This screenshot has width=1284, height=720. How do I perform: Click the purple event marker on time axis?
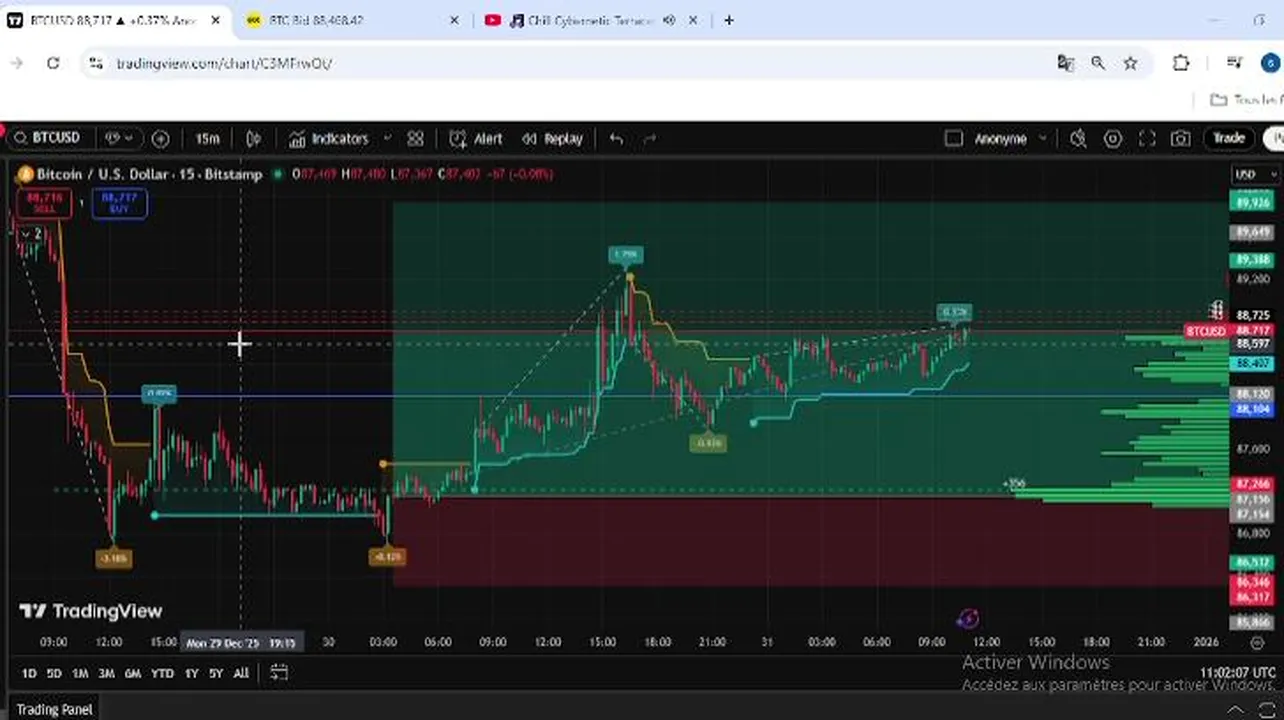pos(967,619)
